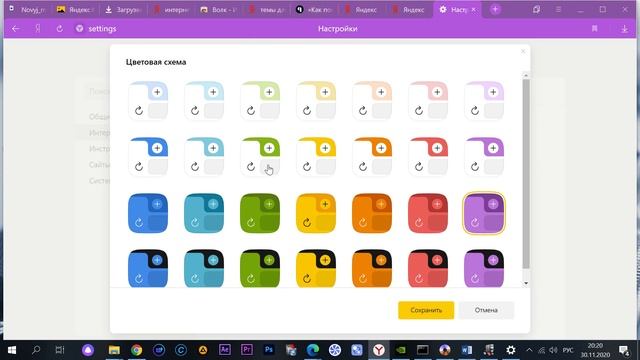Open a new tab with the plus button
The width and height of the screenshot is (640, 360).
click(x=495, y=9)
